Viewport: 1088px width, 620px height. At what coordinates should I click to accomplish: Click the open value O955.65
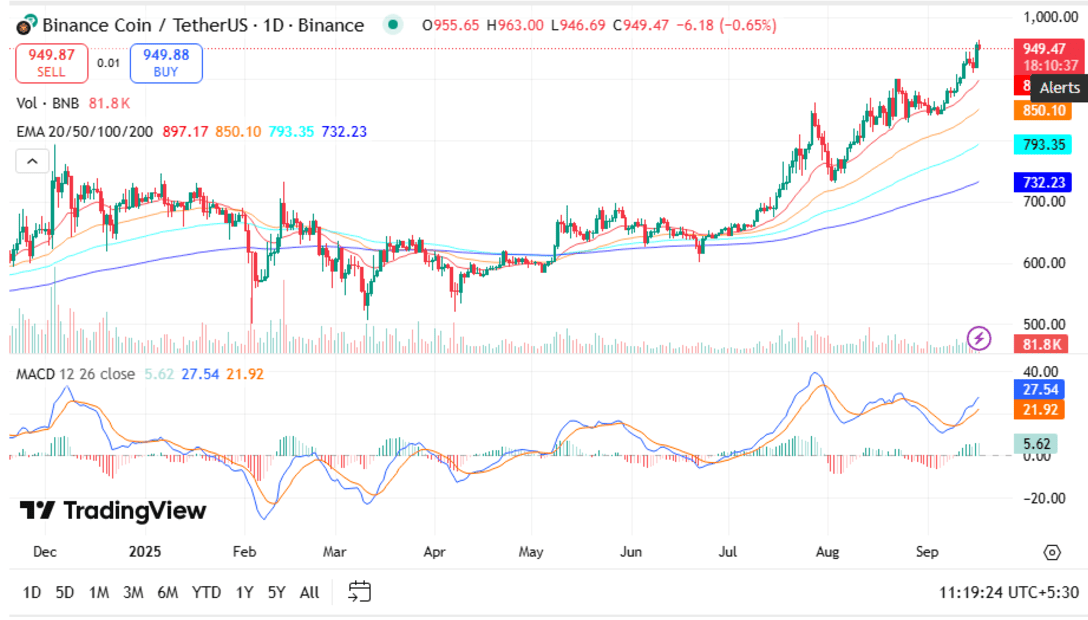[x=450, y=26]
